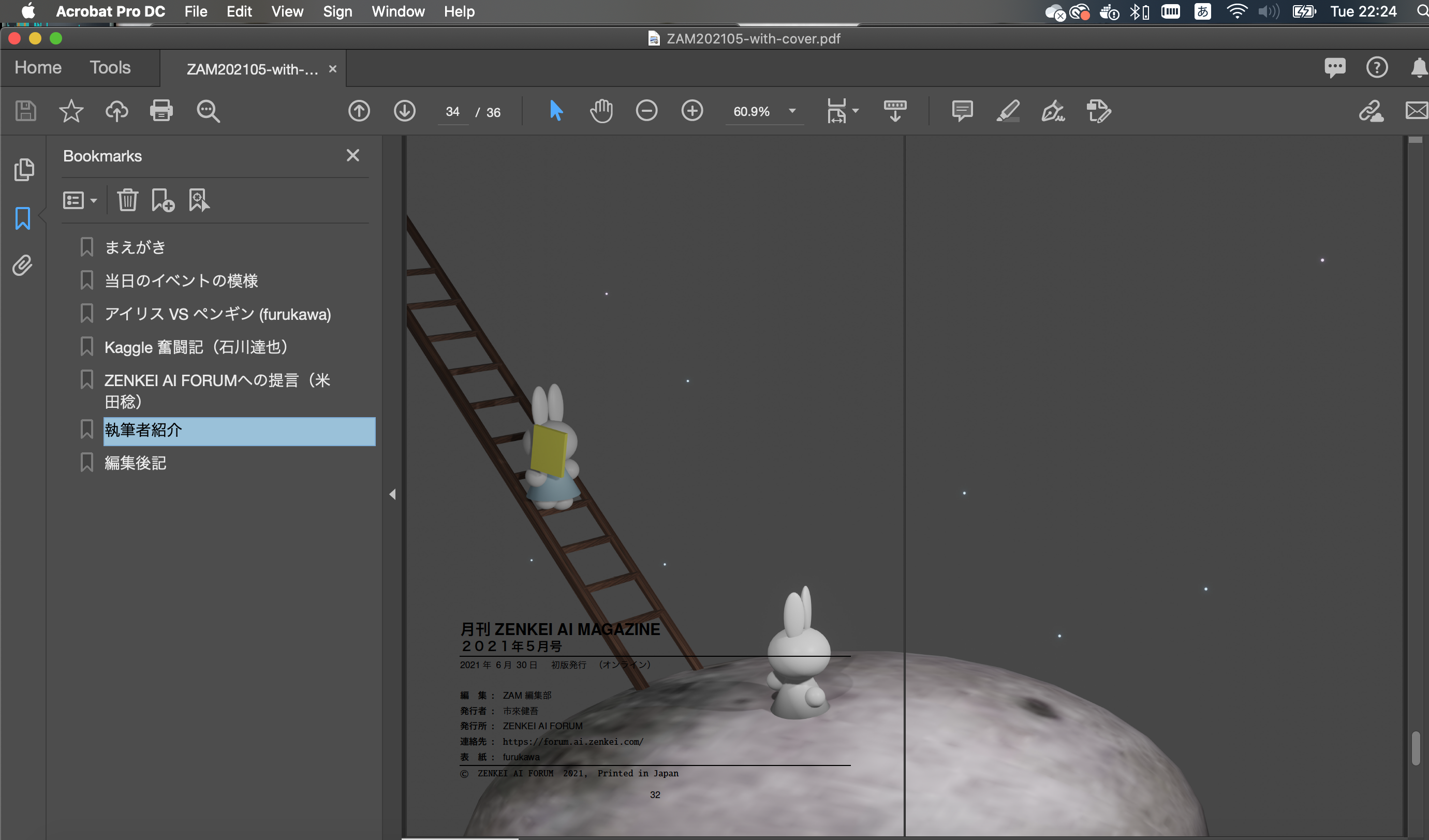
Task: Open the Fill & Sign pen tool
Action: [1053, 111]
